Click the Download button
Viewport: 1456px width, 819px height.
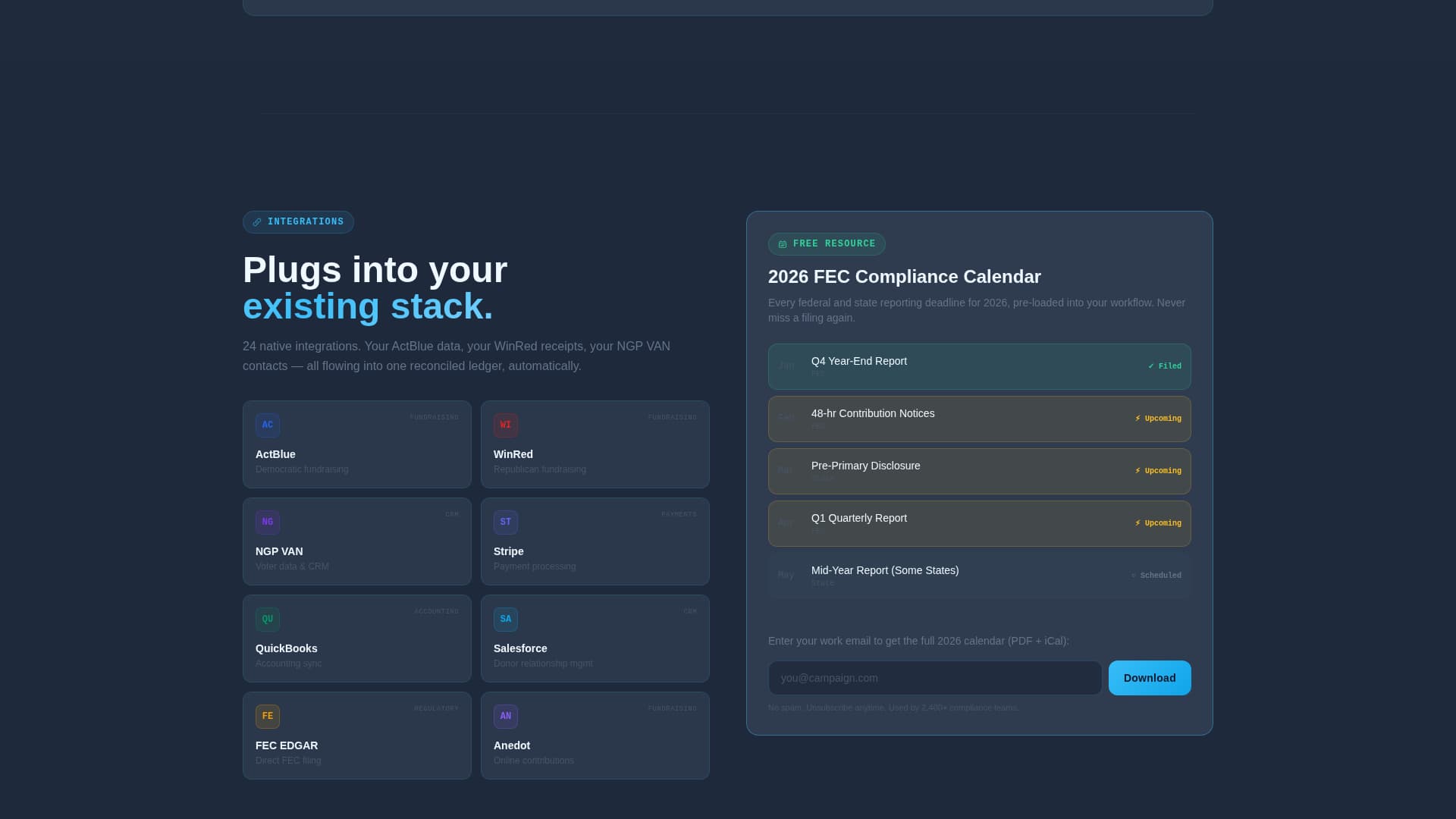point(1150,678)
